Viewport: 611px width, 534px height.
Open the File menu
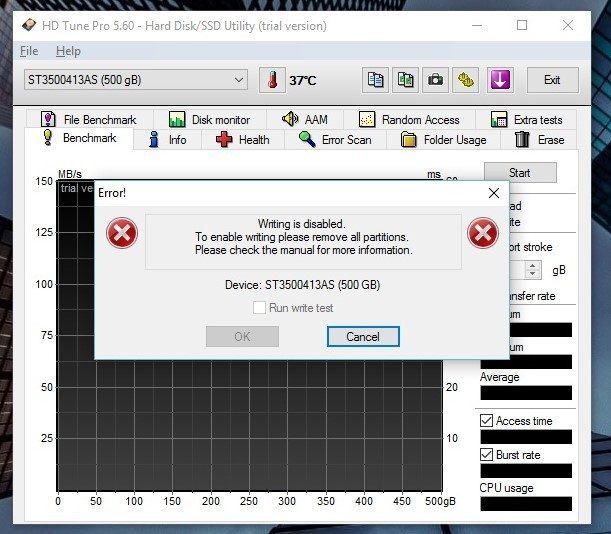coord(29,51)
